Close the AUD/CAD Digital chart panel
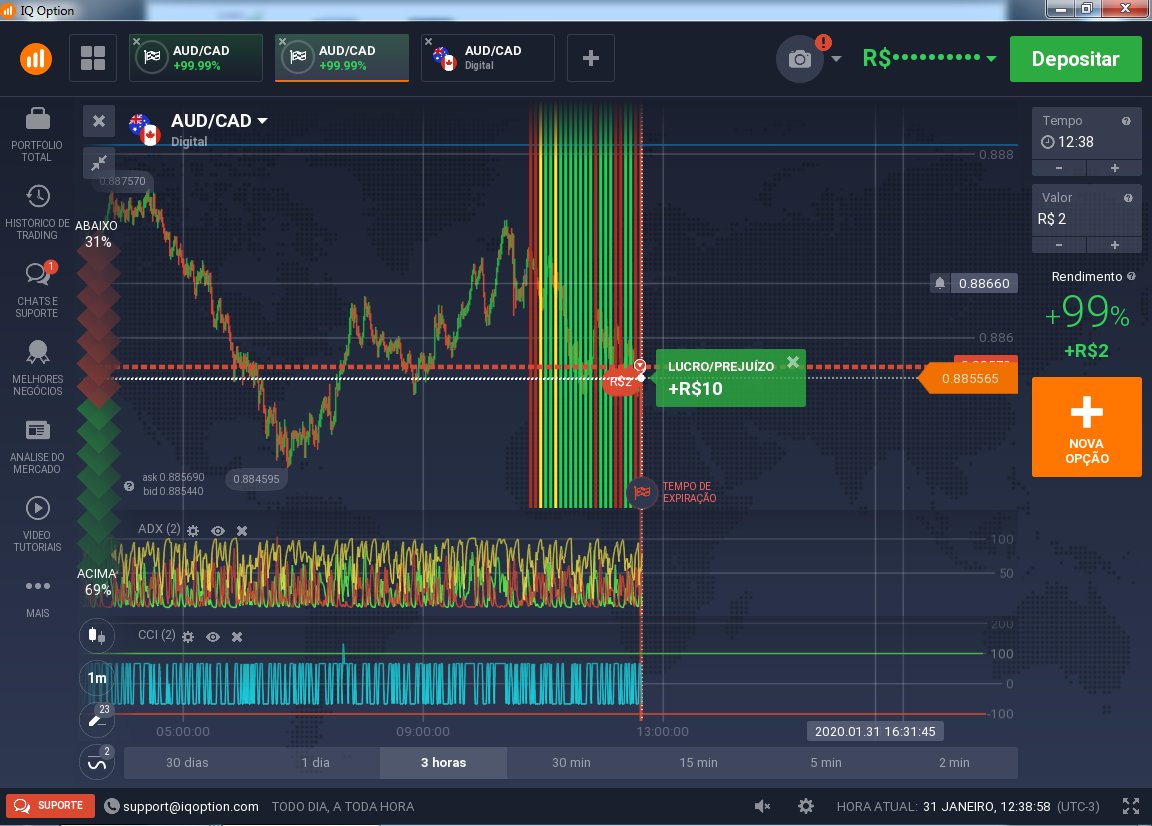Screen dimensions: 1152x826 (x=98, y=121)
